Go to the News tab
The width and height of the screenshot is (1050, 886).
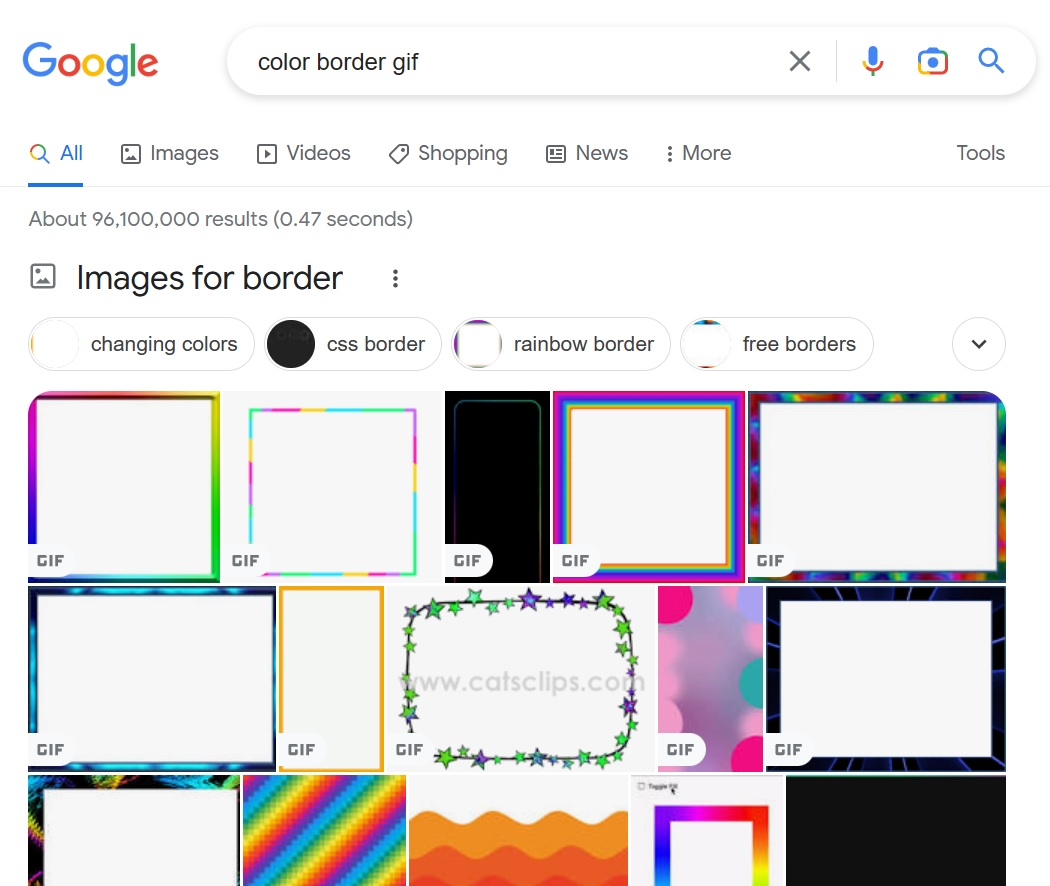587,153
